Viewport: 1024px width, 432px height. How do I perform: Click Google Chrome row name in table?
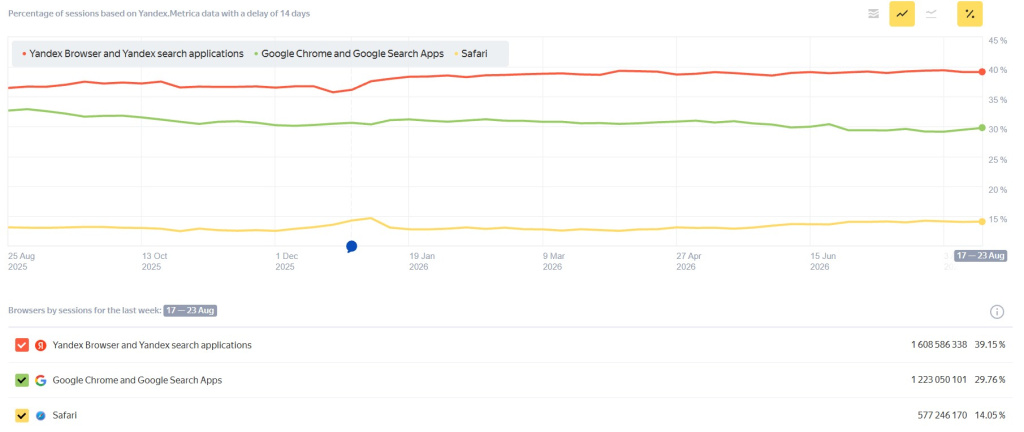click(137, 380)
